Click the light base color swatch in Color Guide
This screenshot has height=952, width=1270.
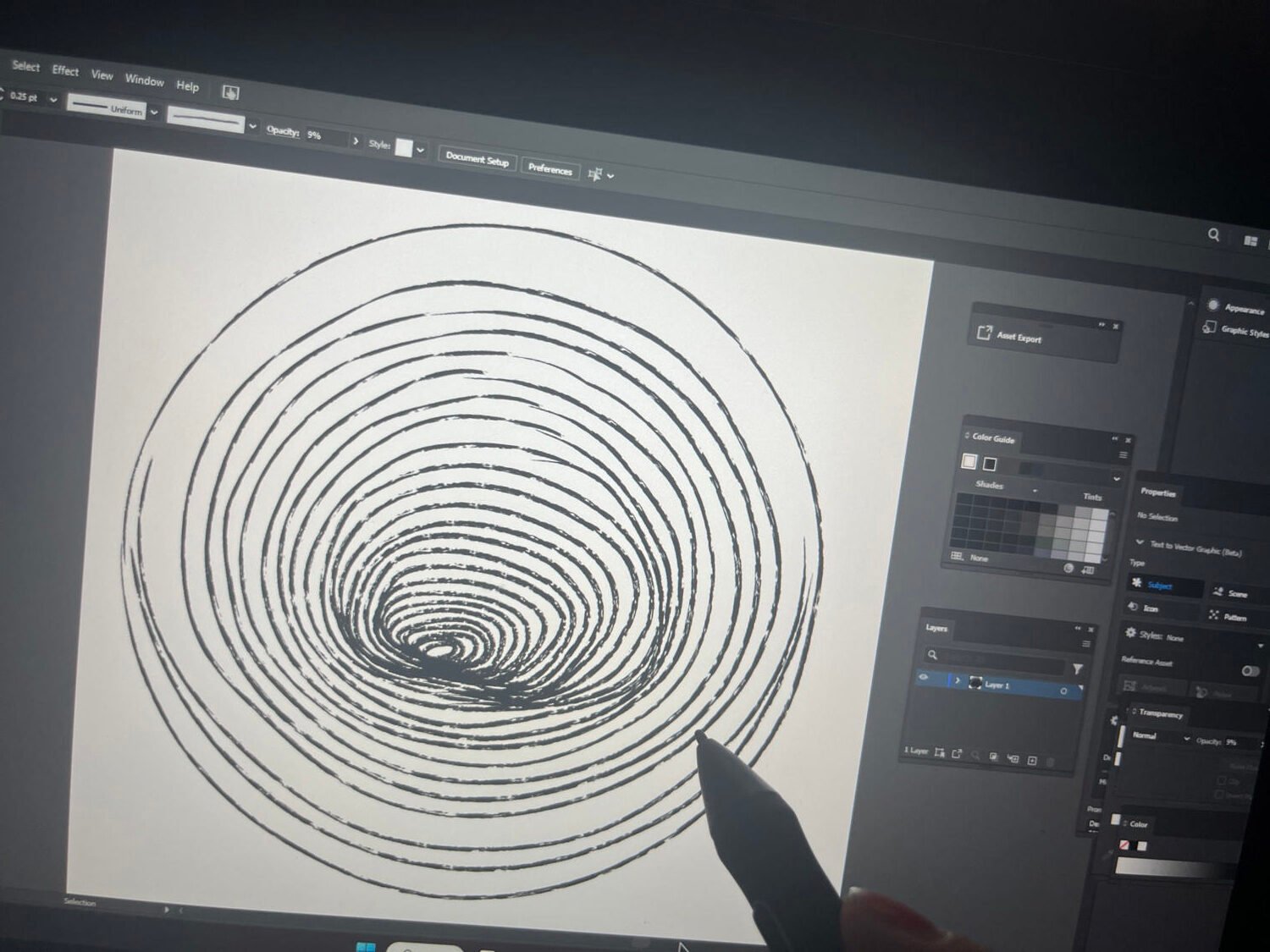click(x=969, y=461)
